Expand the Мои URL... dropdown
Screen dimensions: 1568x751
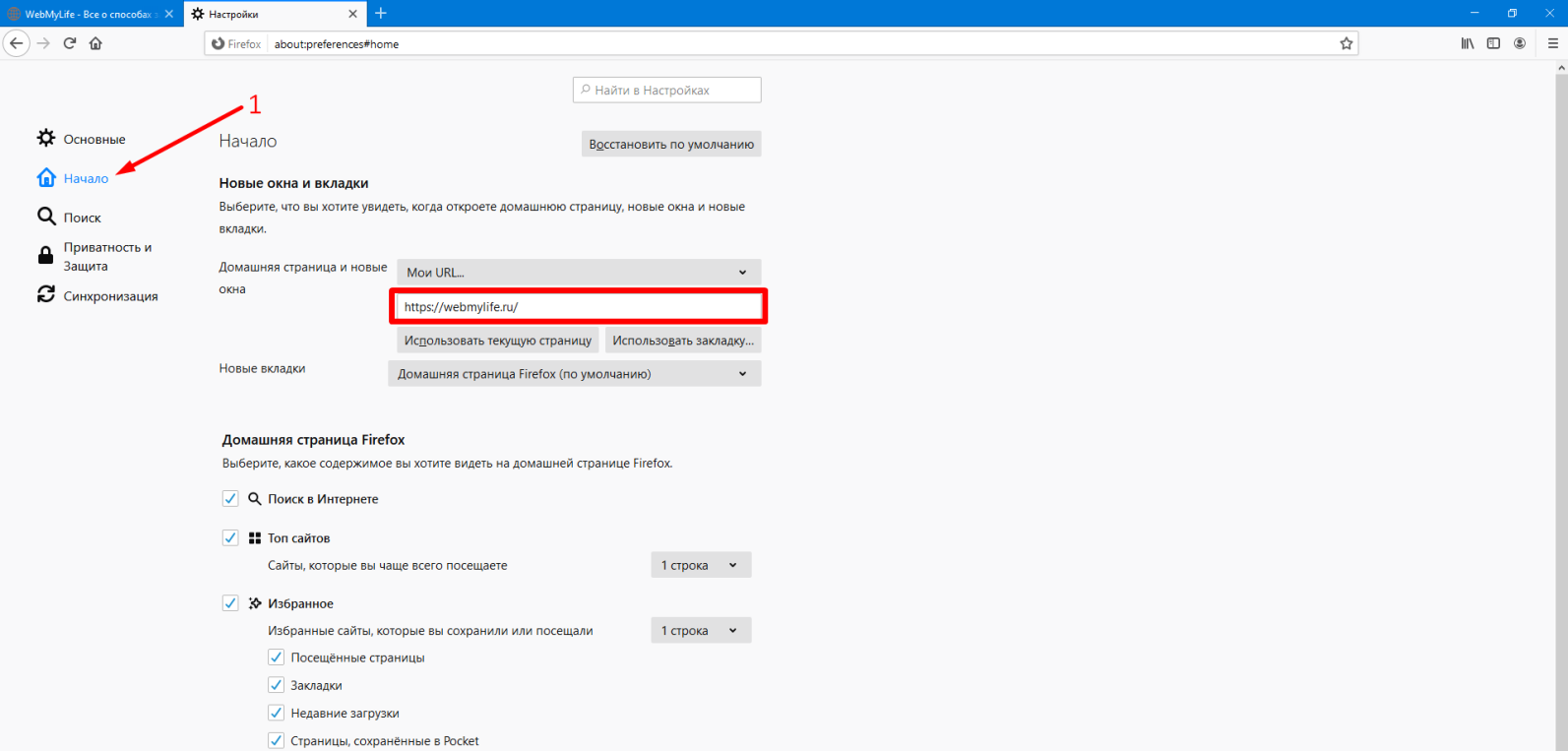point(579,272)
